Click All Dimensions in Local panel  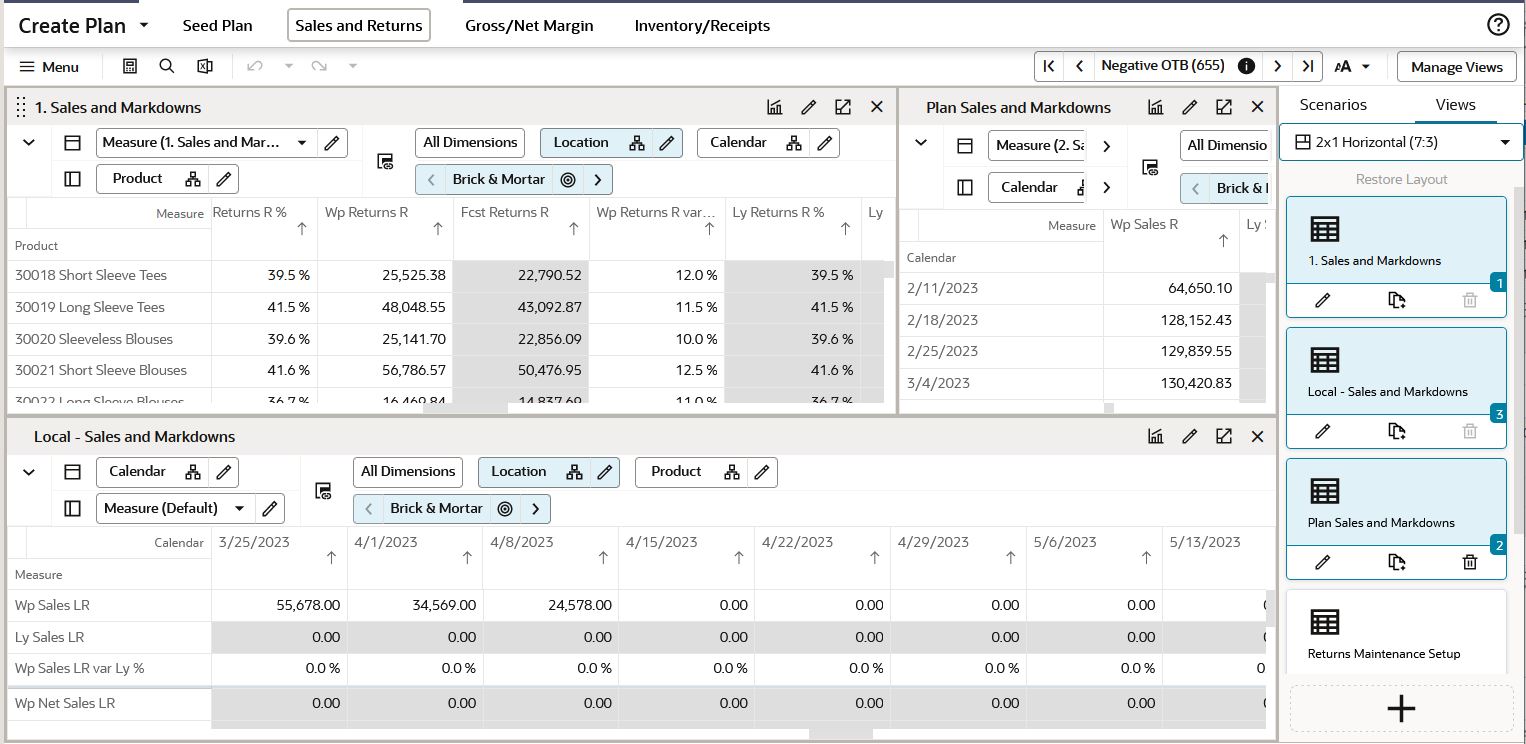coord(407,472)
